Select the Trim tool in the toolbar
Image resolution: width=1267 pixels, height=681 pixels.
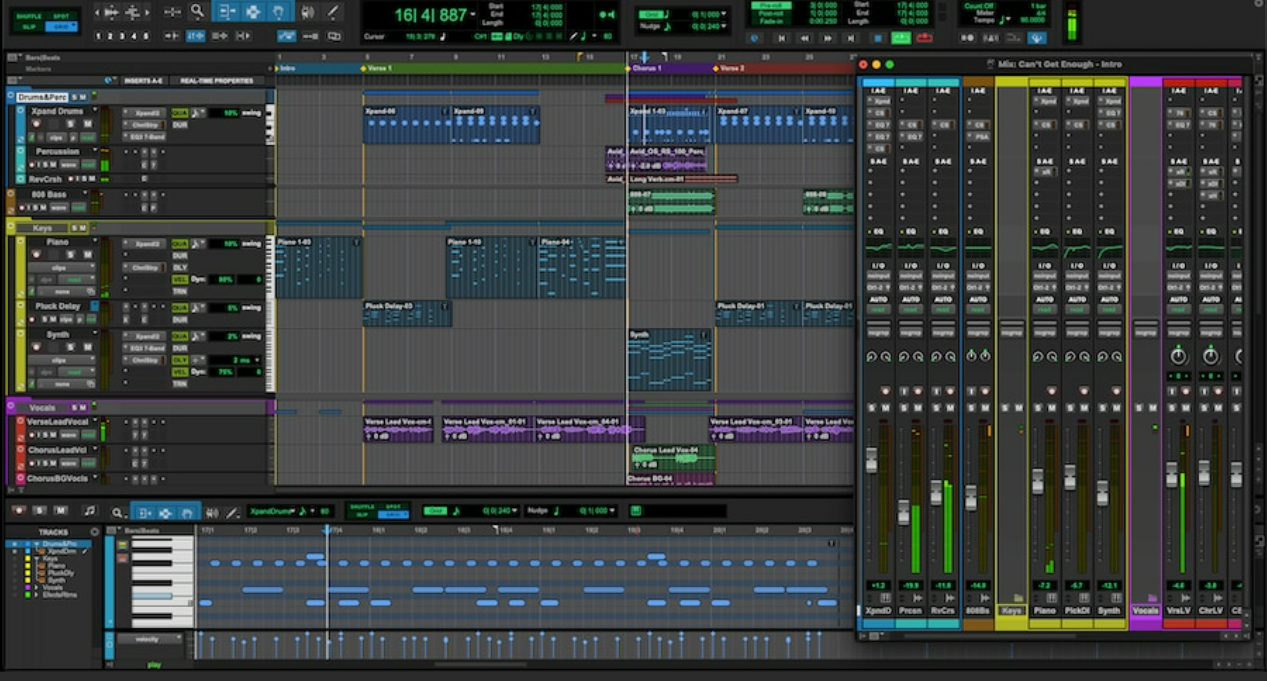(228, 11)
